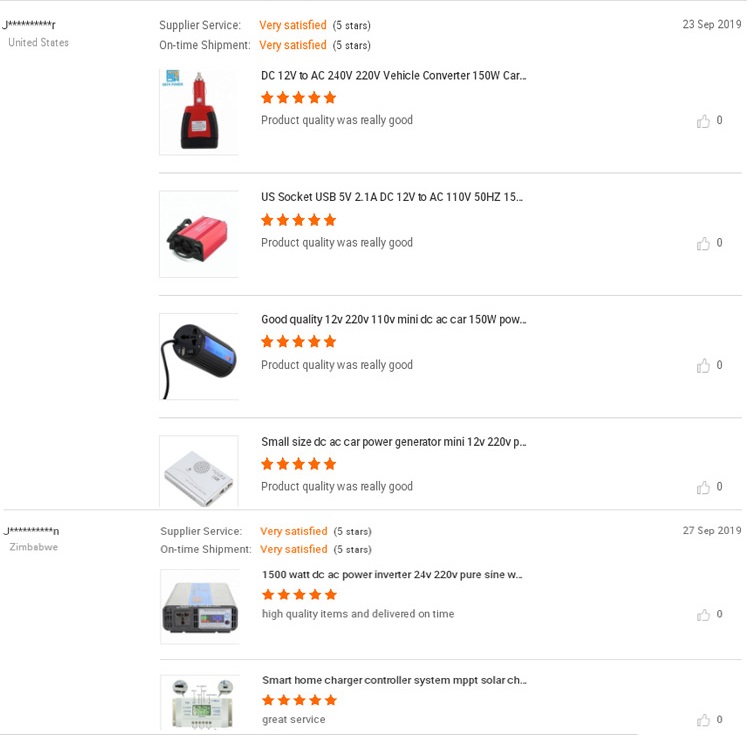View mppt solar charge controller thumbnail
This screenshot has height=750, width=750.
[200, 702]
